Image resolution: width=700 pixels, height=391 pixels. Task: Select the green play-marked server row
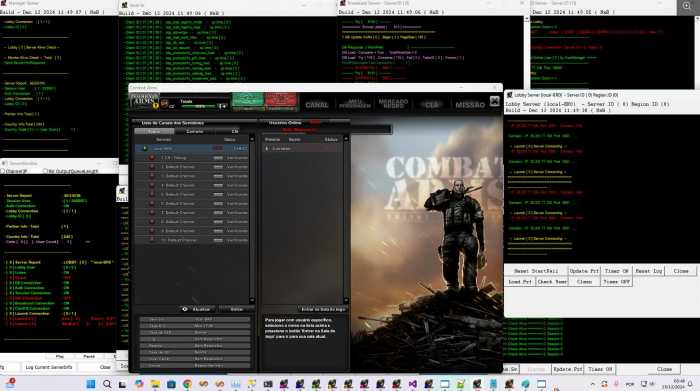point(192,148)
